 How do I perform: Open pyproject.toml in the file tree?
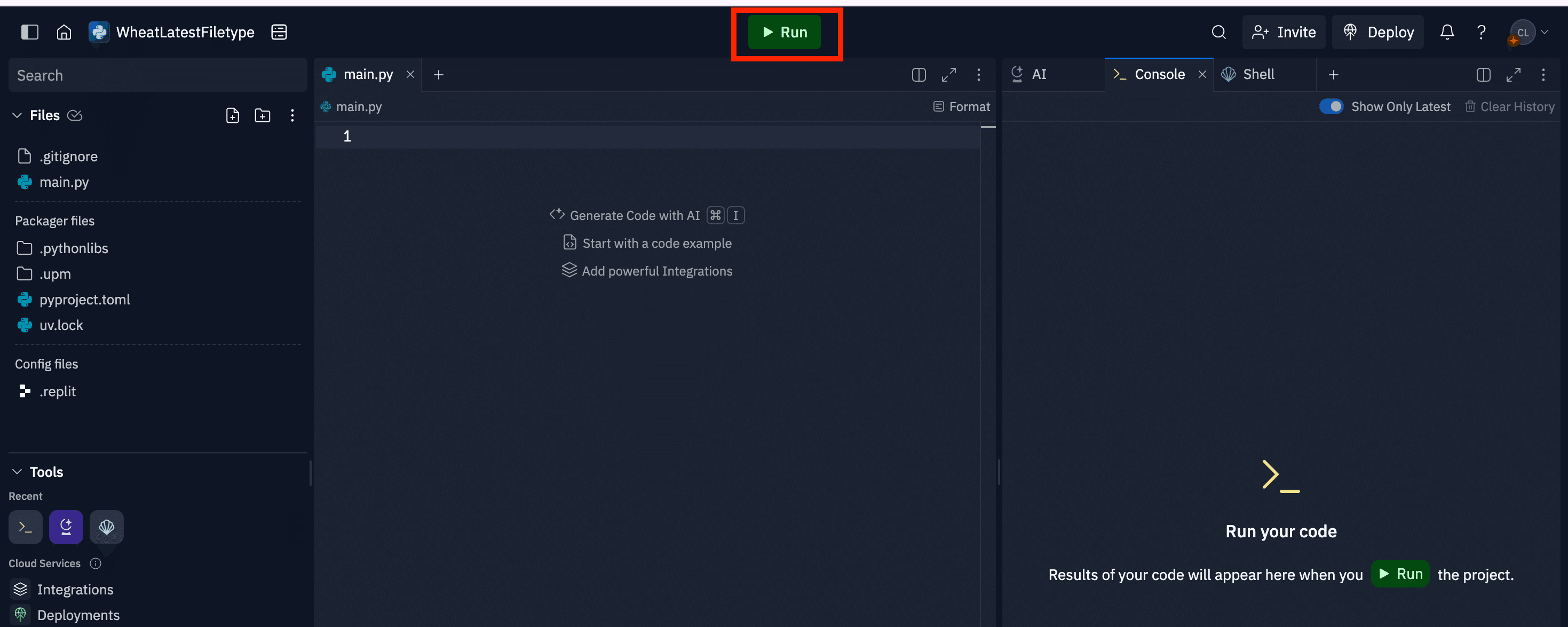tap(85, 299)
